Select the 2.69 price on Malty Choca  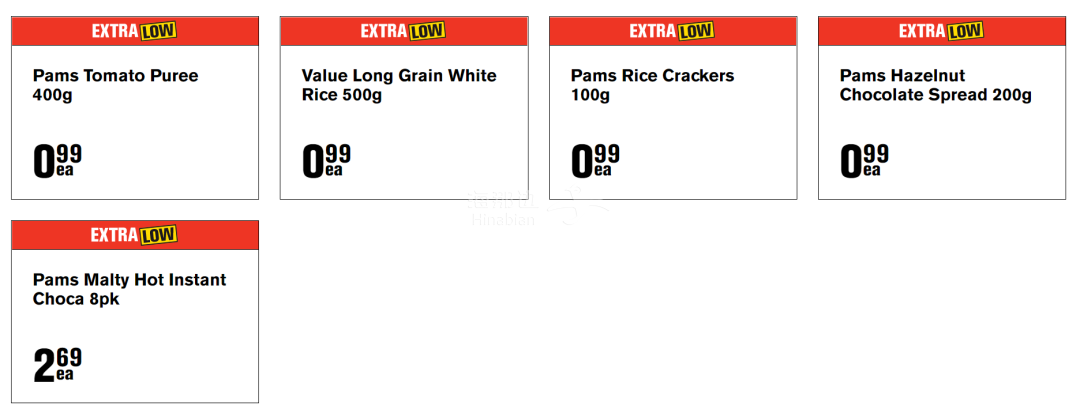pyautogui.click(x=57, y=366)
